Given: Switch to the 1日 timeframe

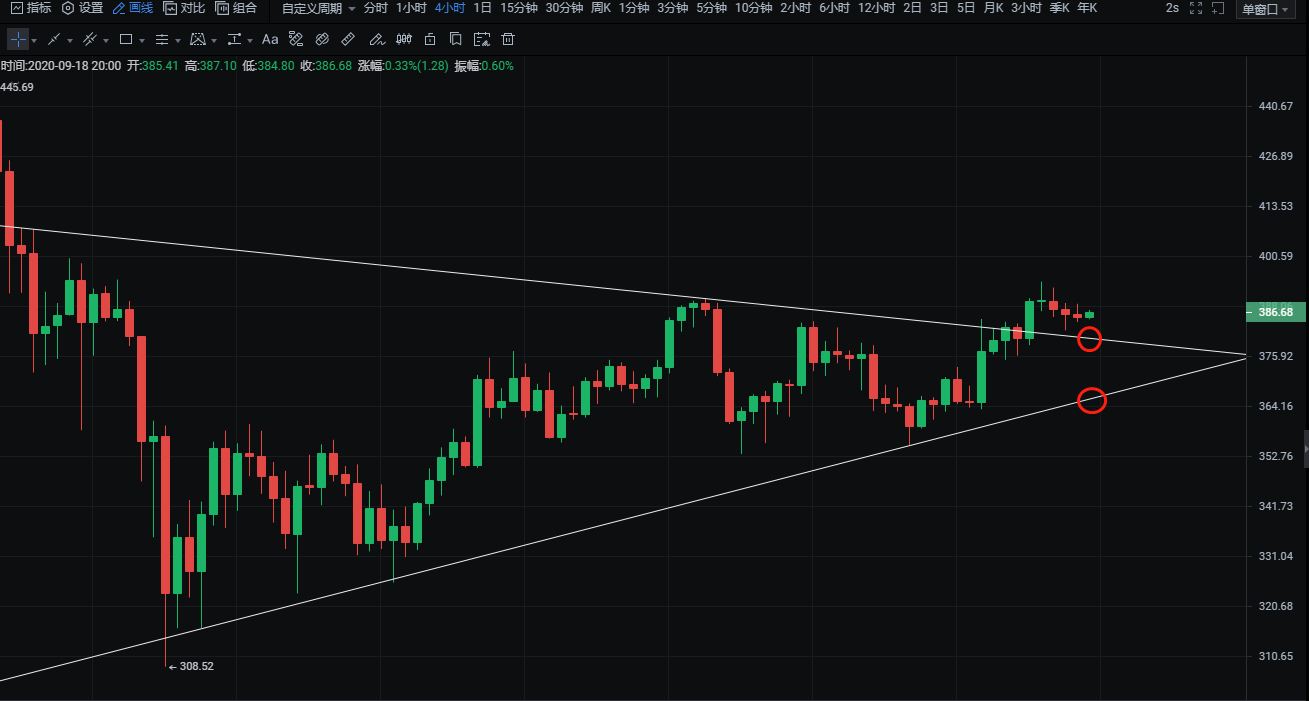Looking at the screenshot, I should [482, 8].
